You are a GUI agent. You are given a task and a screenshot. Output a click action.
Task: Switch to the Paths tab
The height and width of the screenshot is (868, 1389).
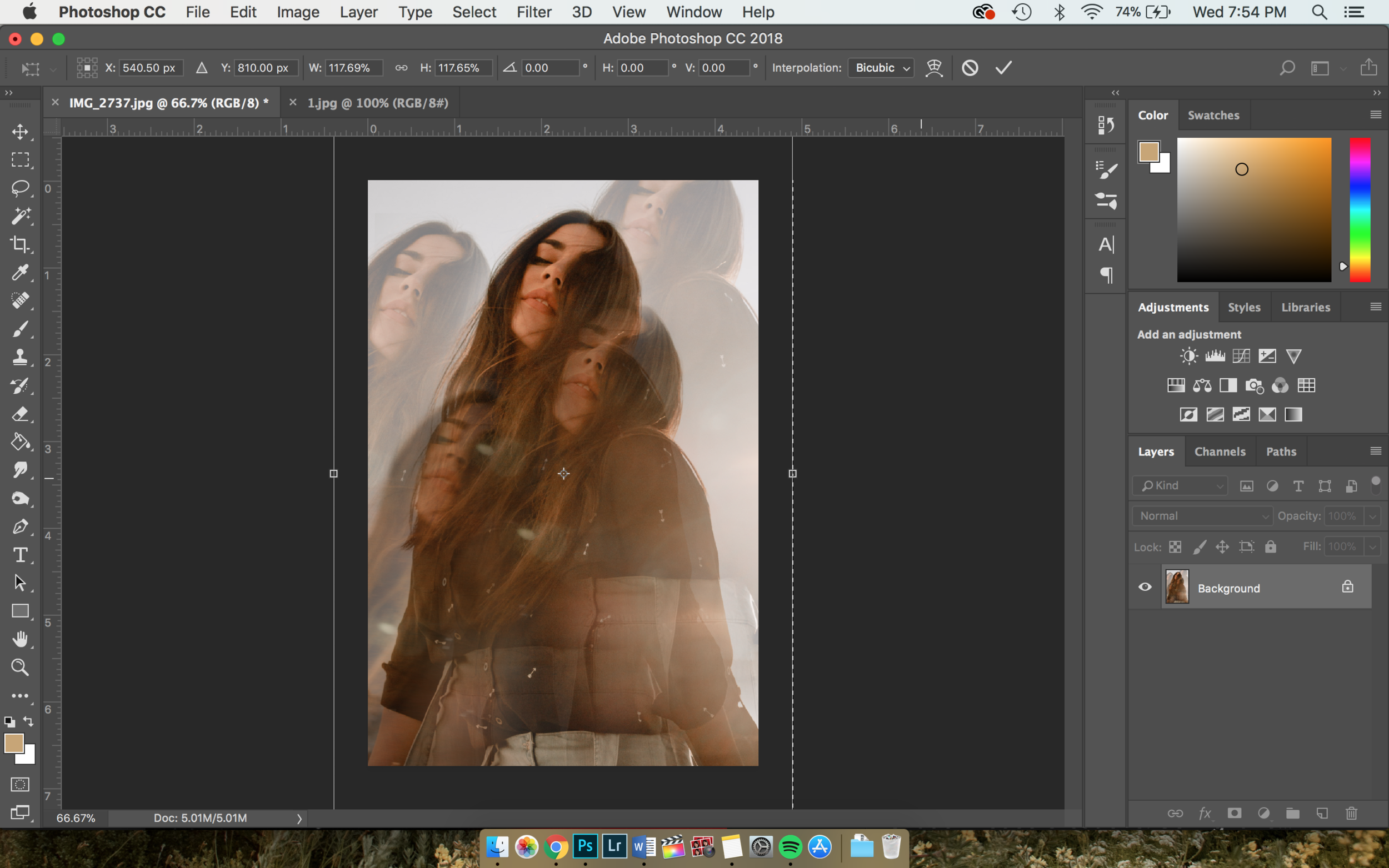coord(1281,452)
